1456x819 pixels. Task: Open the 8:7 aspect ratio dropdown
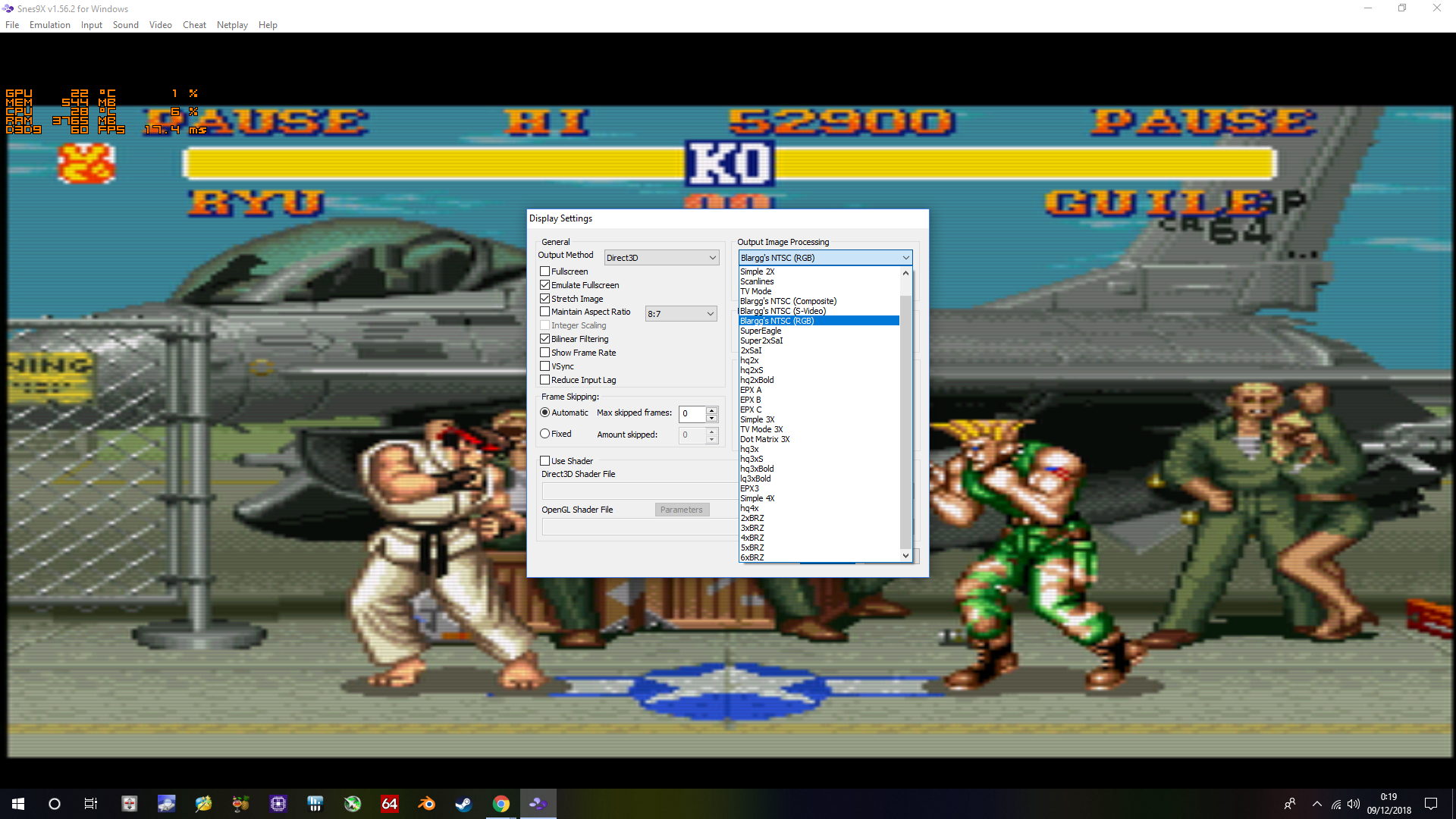coord(680,314)
